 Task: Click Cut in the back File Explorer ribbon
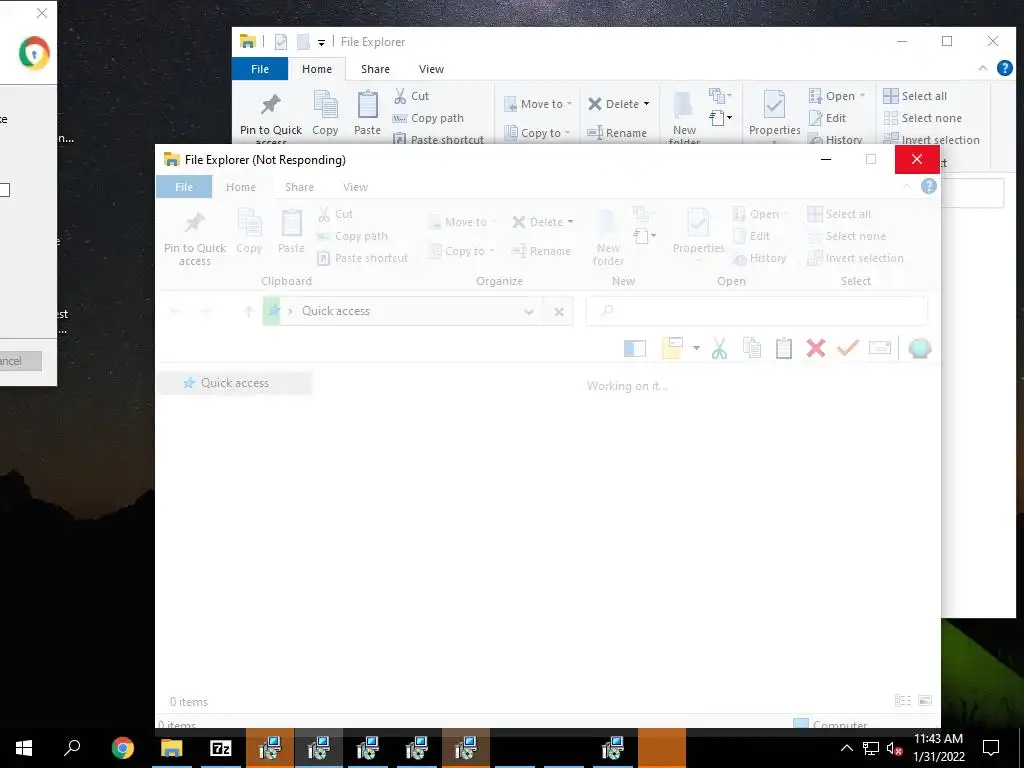click(411, 96)
